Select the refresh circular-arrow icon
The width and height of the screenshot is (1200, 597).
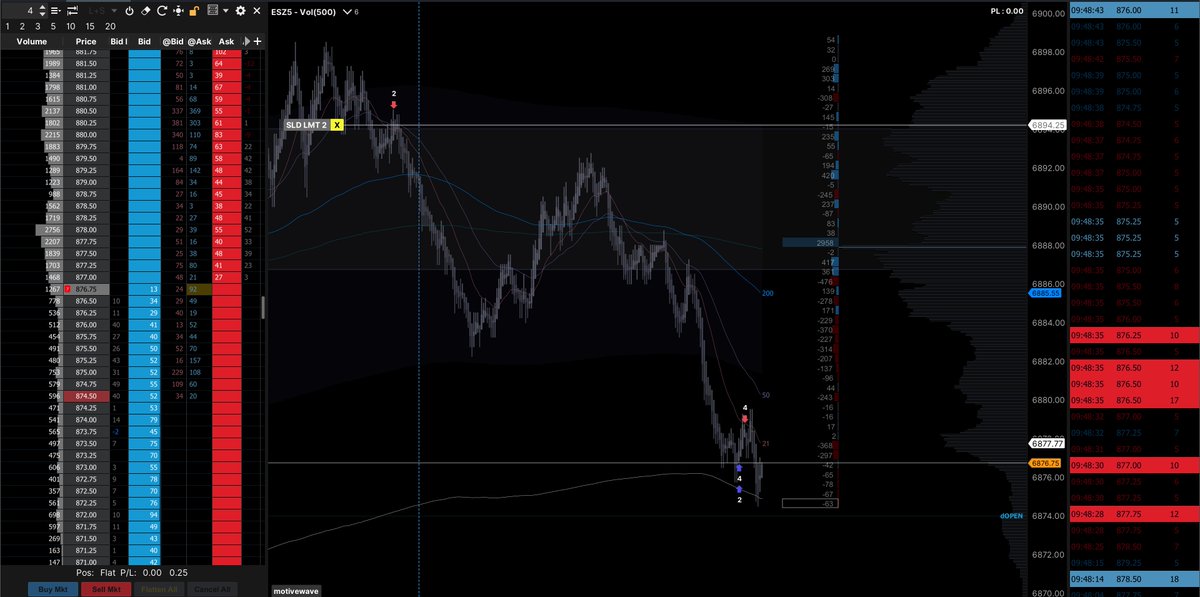(x=162, y=11)
